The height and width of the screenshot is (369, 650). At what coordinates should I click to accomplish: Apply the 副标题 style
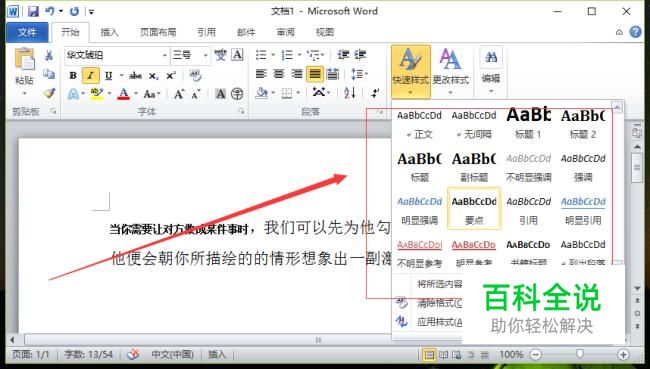pyautogui.click(x=474, y=166)
